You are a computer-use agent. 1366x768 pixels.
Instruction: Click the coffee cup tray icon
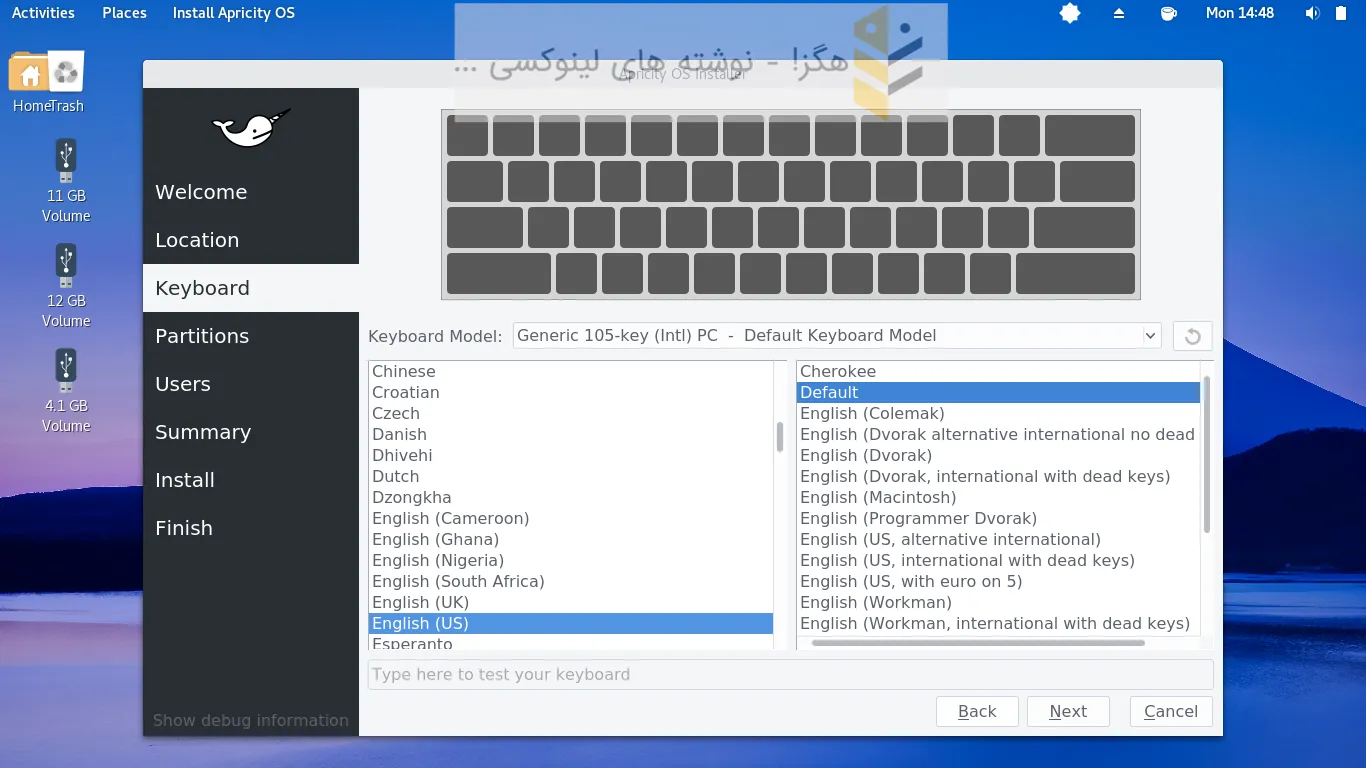click(x=1168, y=13)
